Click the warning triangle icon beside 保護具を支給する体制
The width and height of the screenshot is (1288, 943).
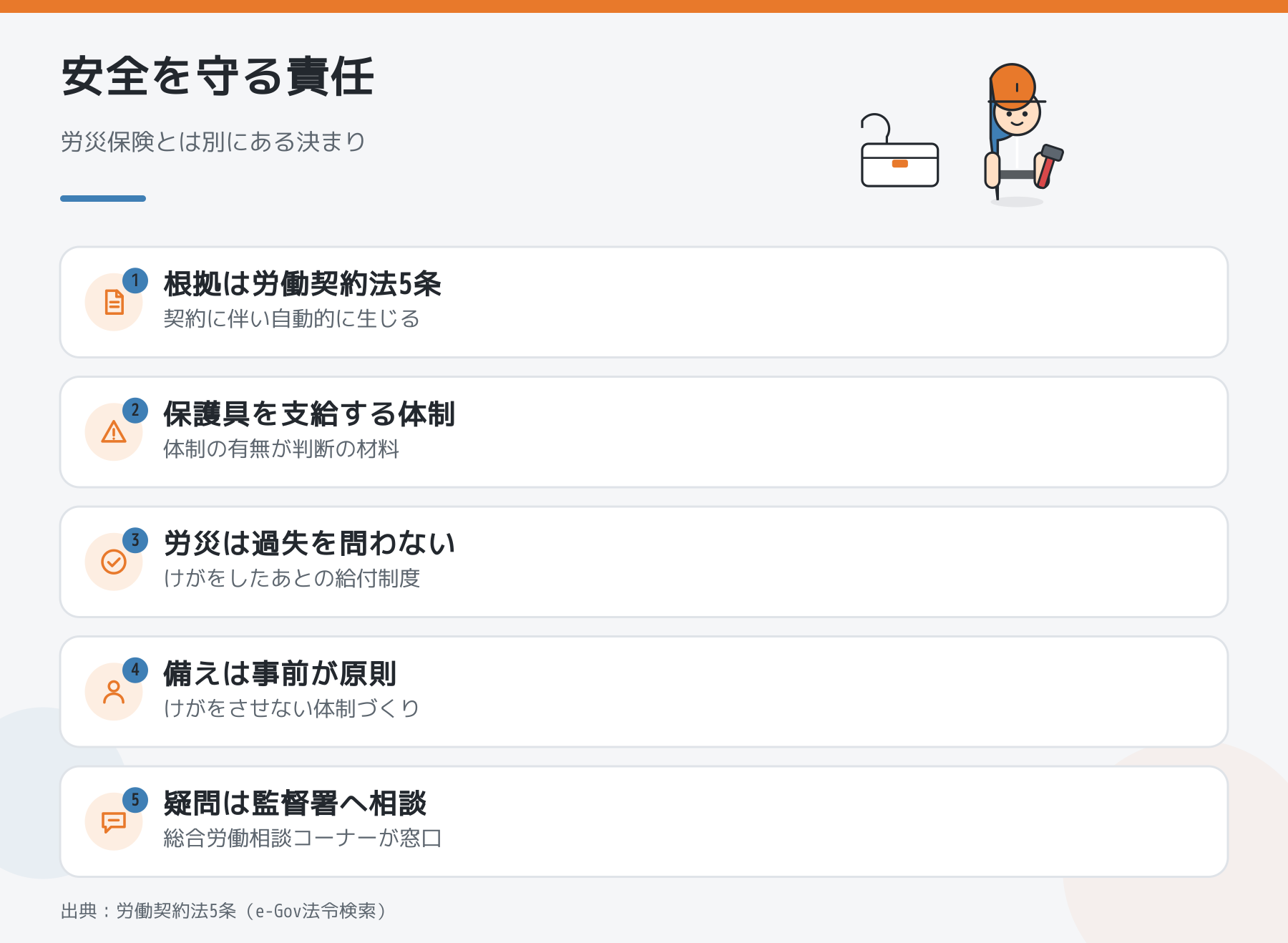(114, 432)
